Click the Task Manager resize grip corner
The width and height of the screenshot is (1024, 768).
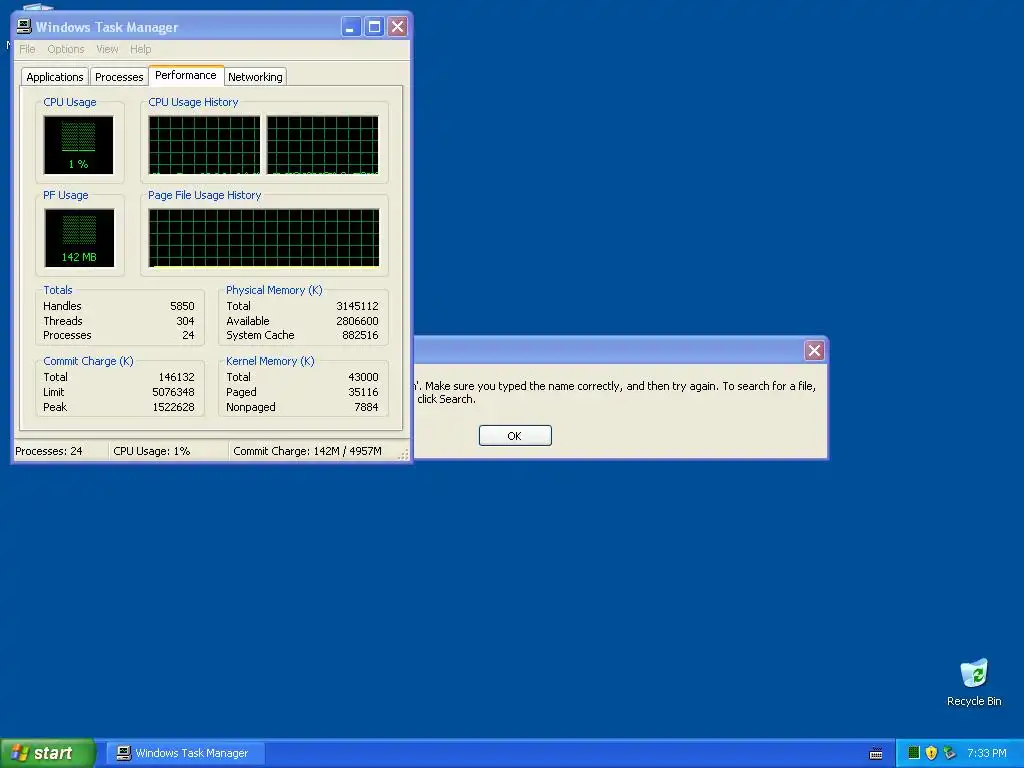(x=404, y=455)
